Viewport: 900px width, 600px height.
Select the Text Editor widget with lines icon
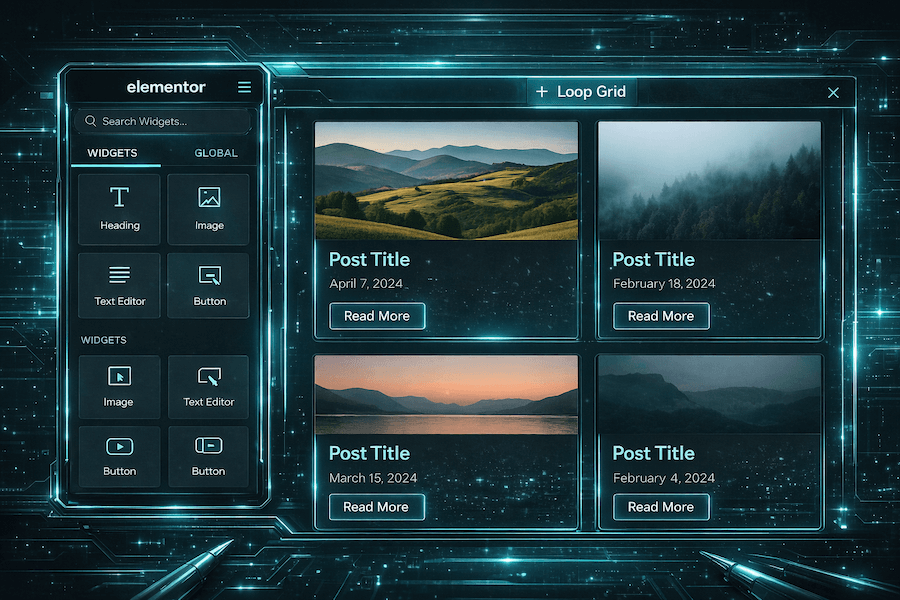tap(120, 285)
